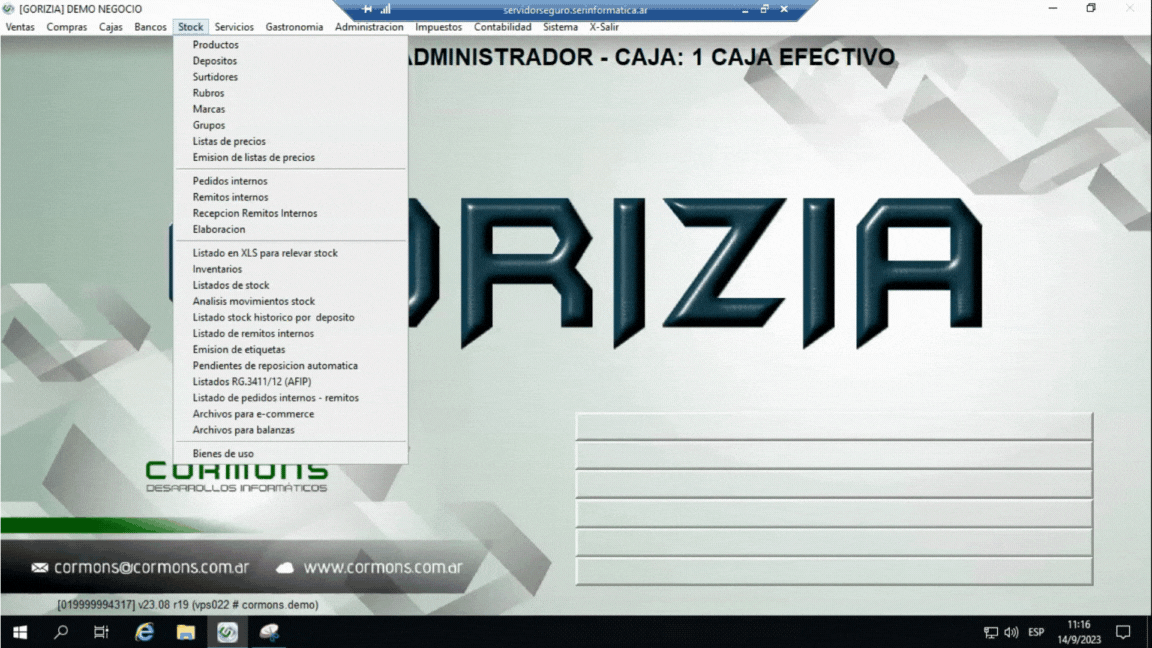Open the Compras menu

(66, 27)
